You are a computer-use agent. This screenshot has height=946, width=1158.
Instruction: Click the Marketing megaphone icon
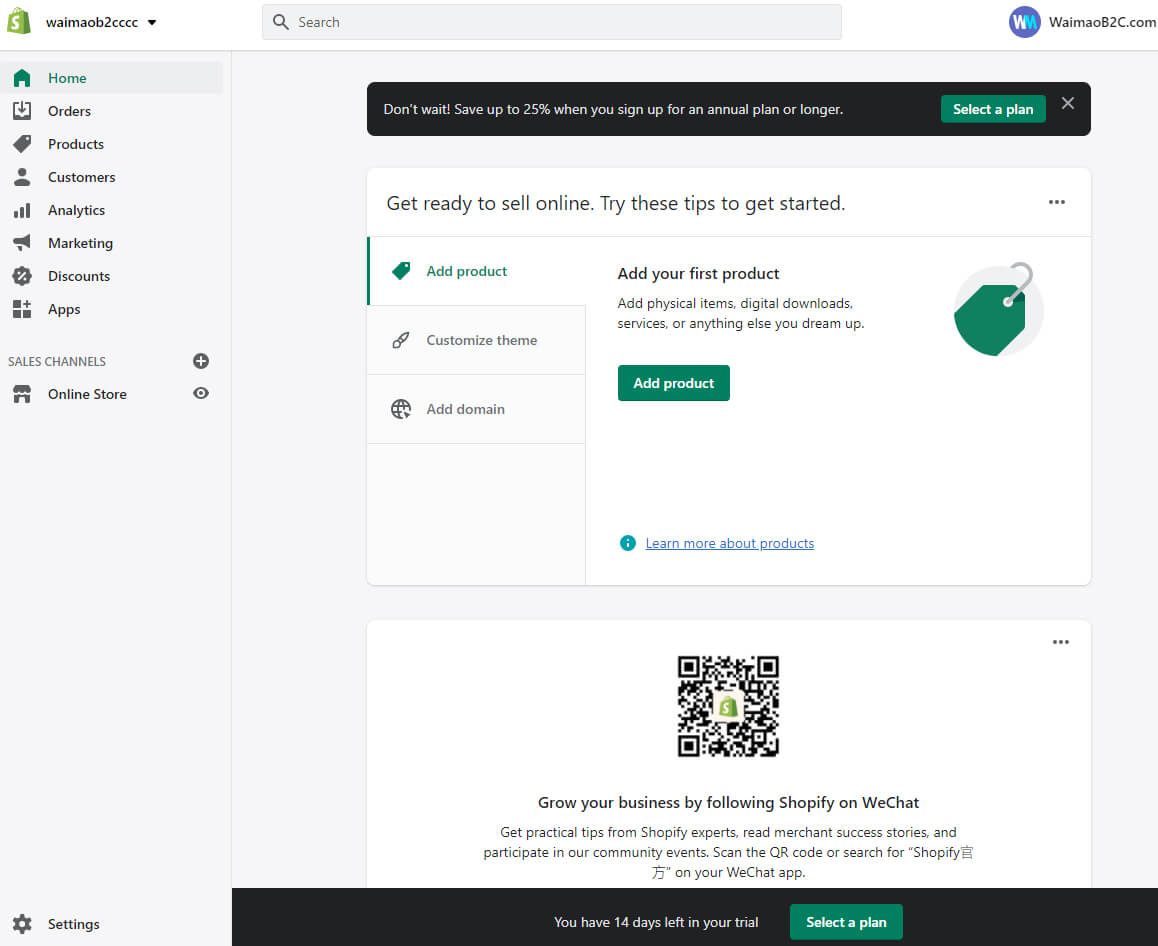22,242
